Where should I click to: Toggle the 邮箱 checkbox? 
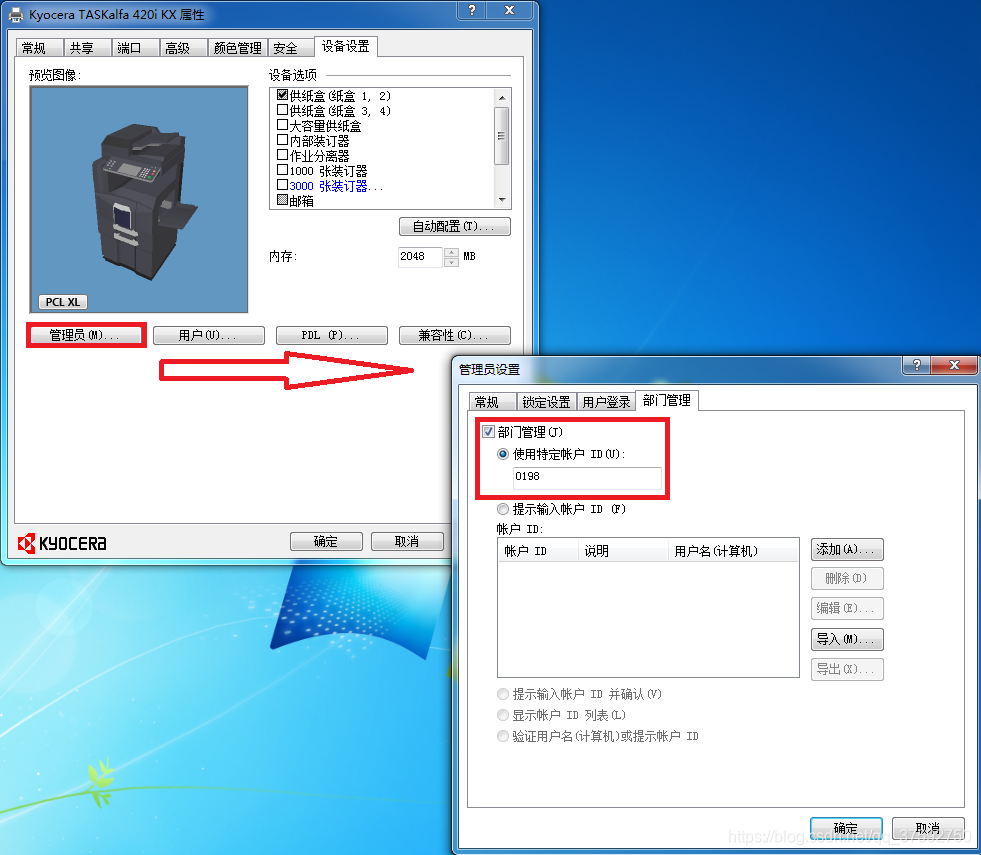(x=282, y=200)
